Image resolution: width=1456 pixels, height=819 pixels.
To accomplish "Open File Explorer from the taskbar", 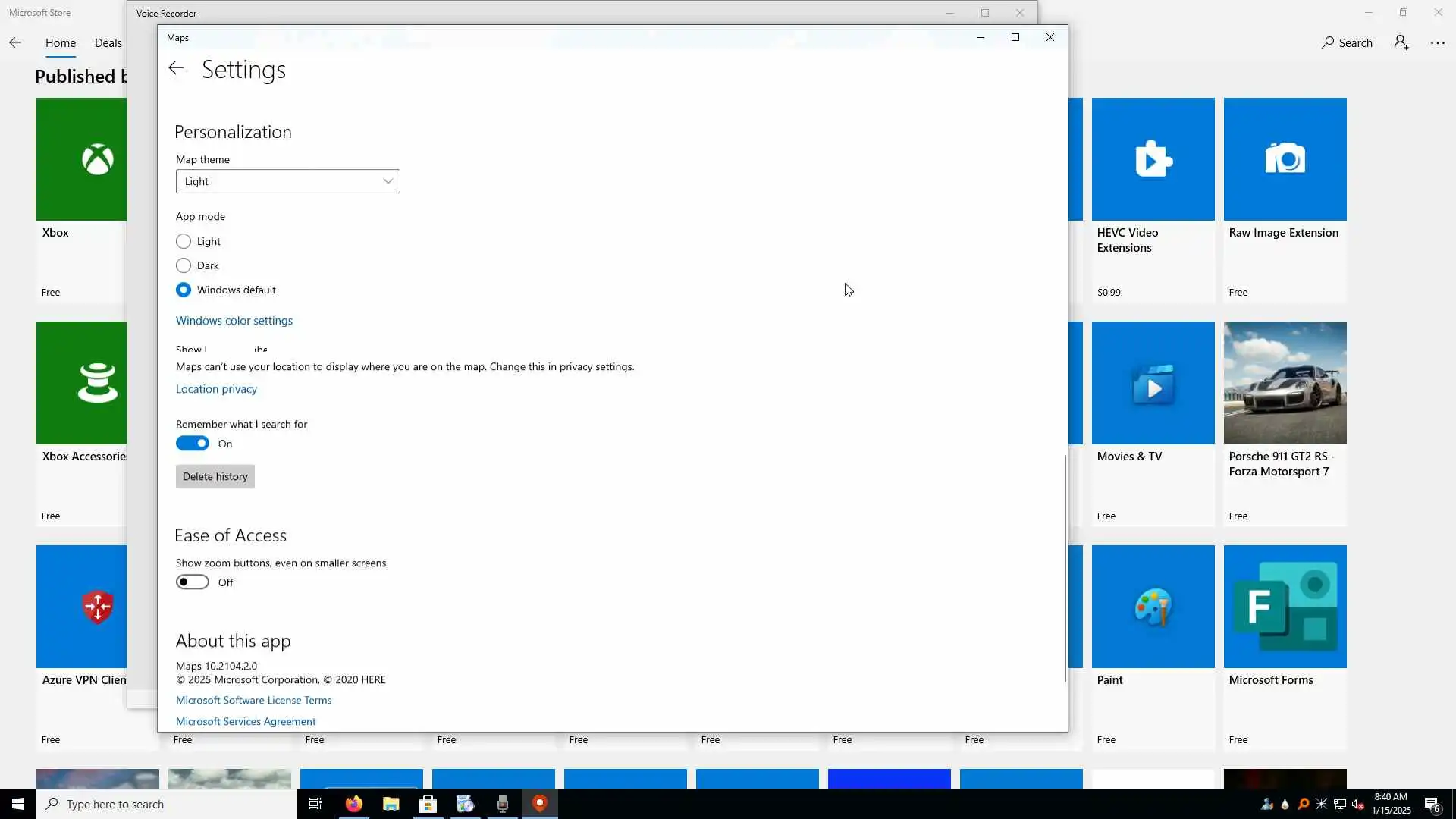I will point(391,804).
